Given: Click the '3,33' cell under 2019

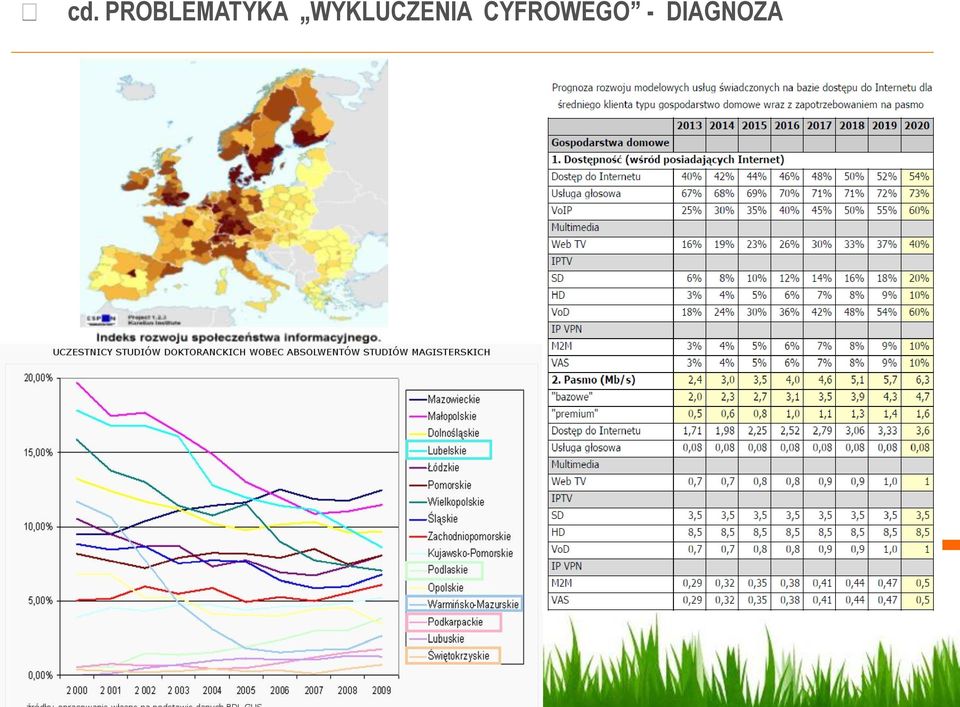Looking at the screenshot, I should (x=887, y=431).
